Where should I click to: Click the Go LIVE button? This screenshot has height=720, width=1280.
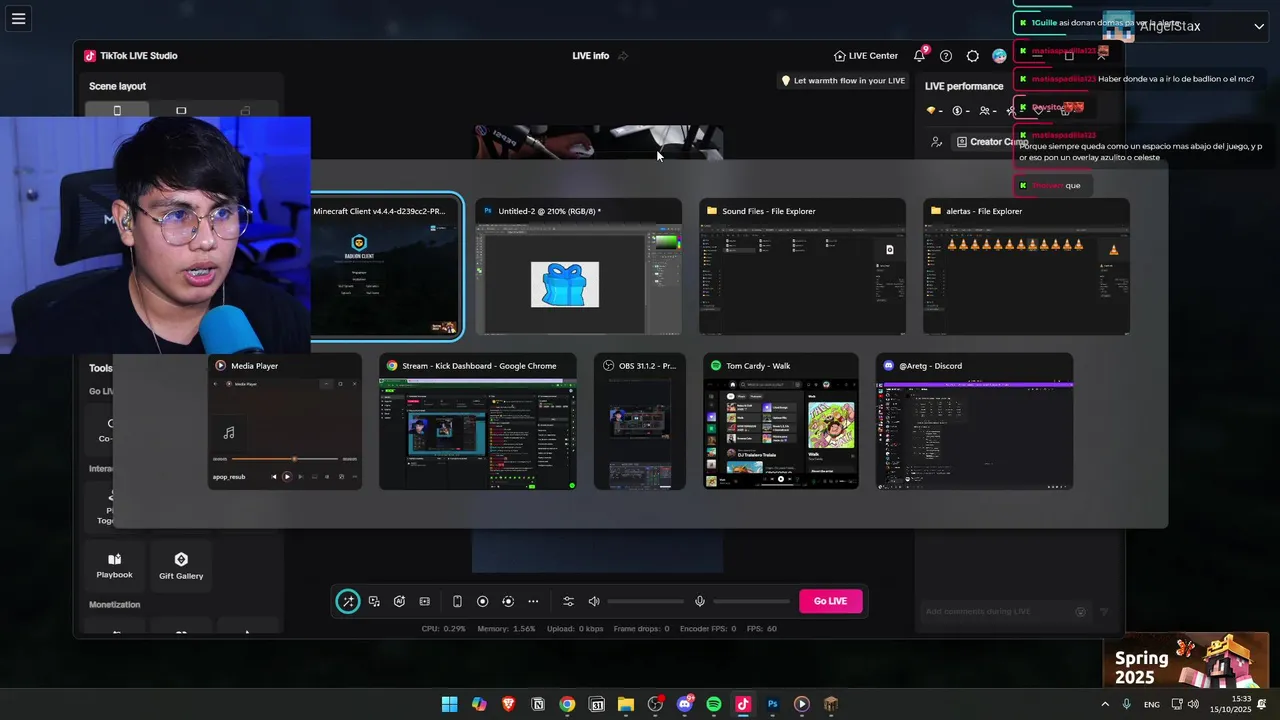[830, 601]
